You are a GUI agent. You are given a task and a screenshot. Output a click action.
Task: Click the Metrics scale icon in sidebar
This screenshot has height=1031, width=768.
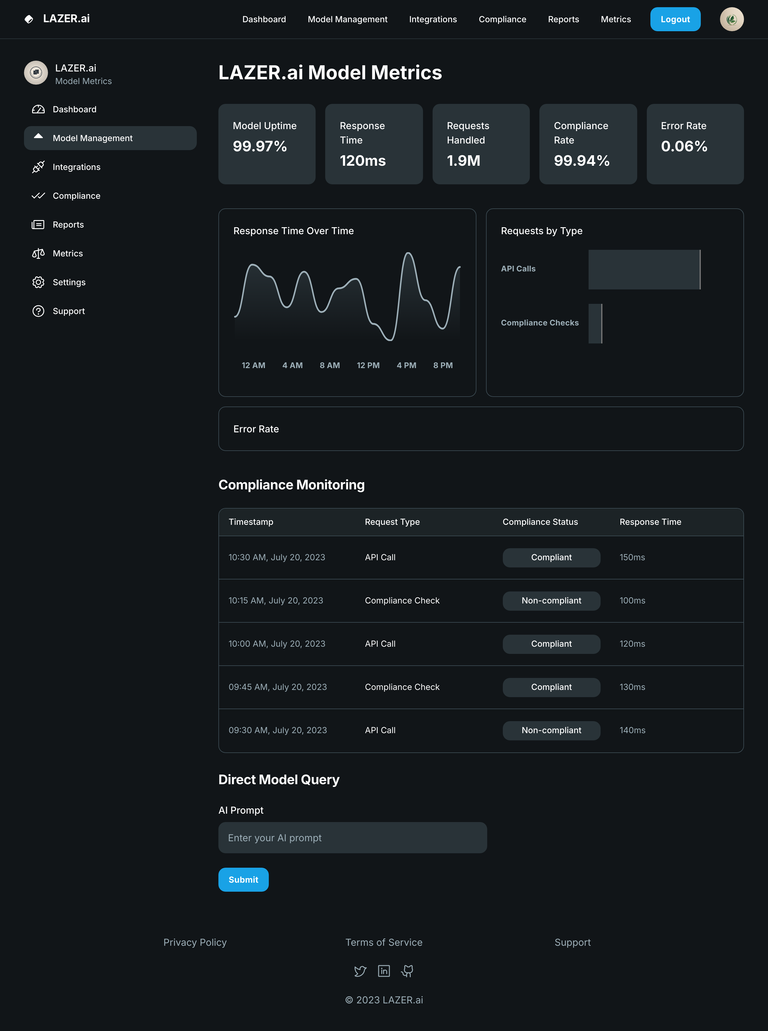38,254
